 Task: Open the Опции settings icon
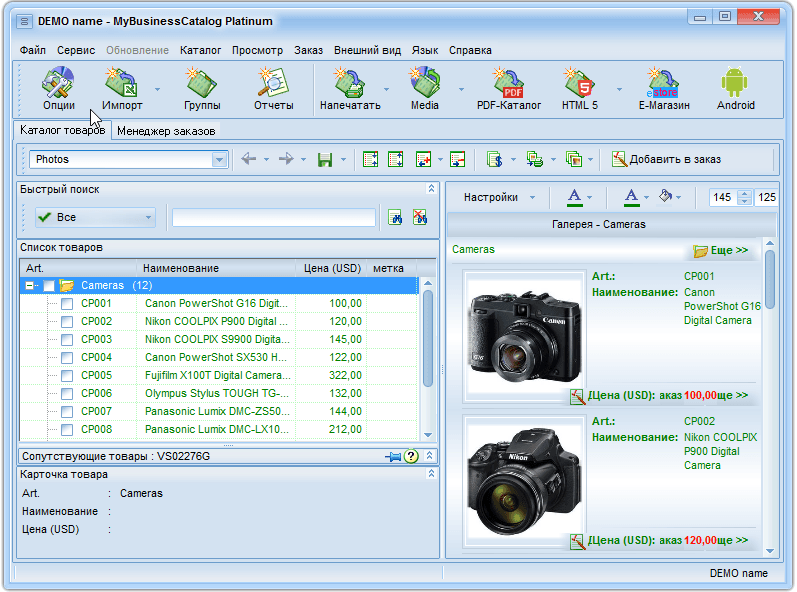58,88
